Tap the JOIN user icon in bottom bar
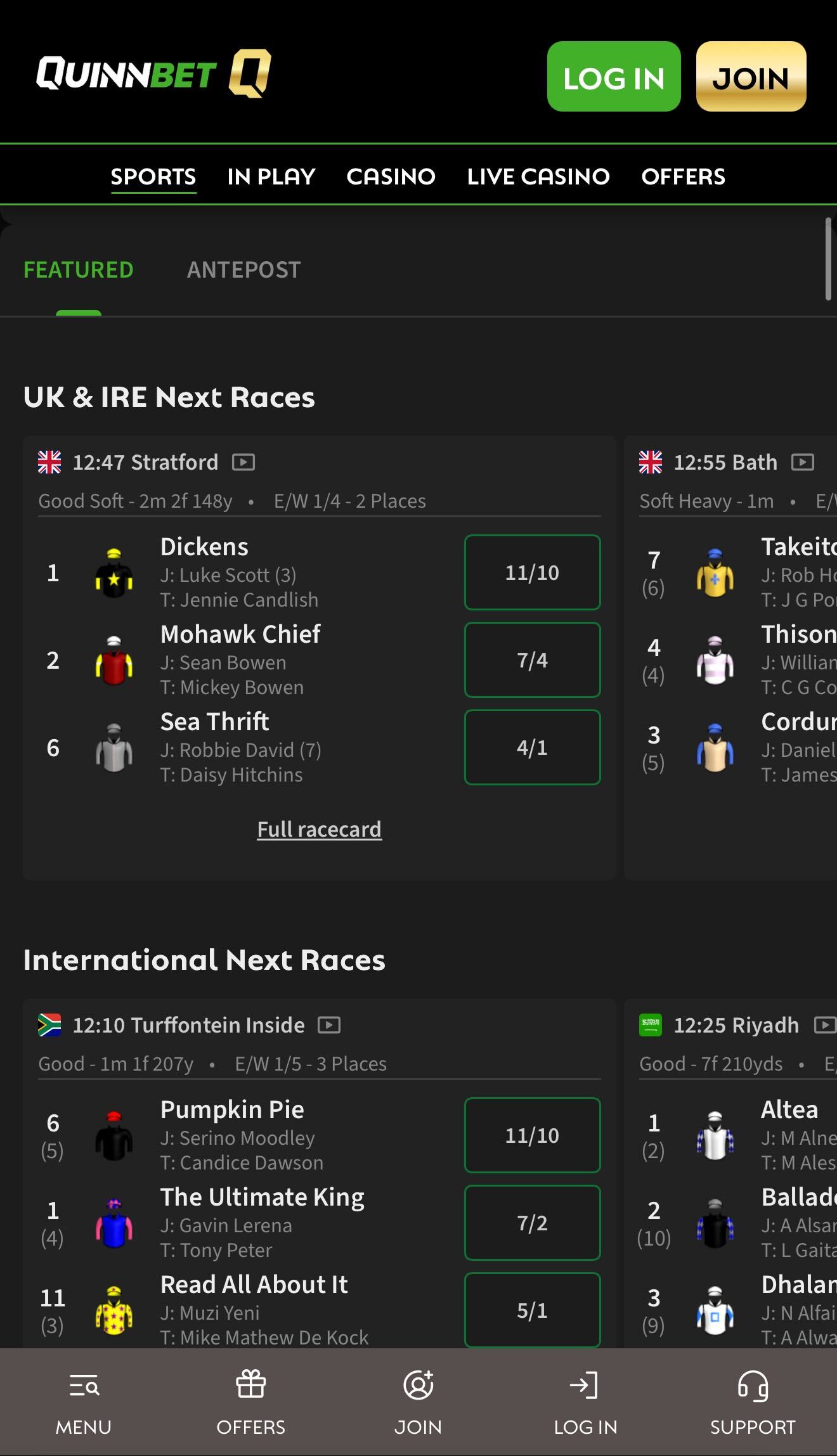837x1456 pixels. pos(418,1384)
